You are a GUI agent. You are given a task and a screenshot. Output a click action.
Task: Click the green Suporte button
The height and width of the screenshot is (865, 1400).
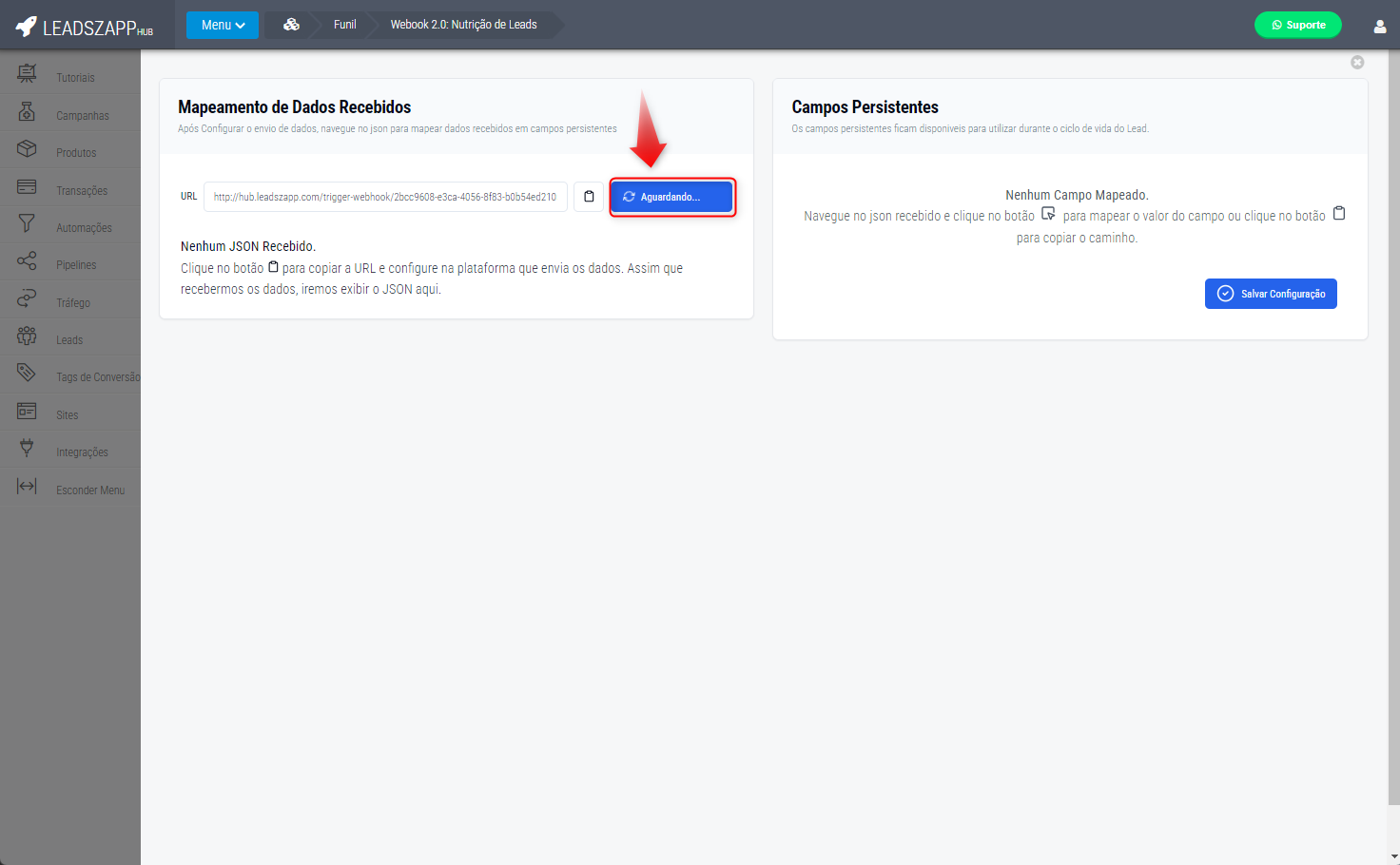tap(1298, 25)
